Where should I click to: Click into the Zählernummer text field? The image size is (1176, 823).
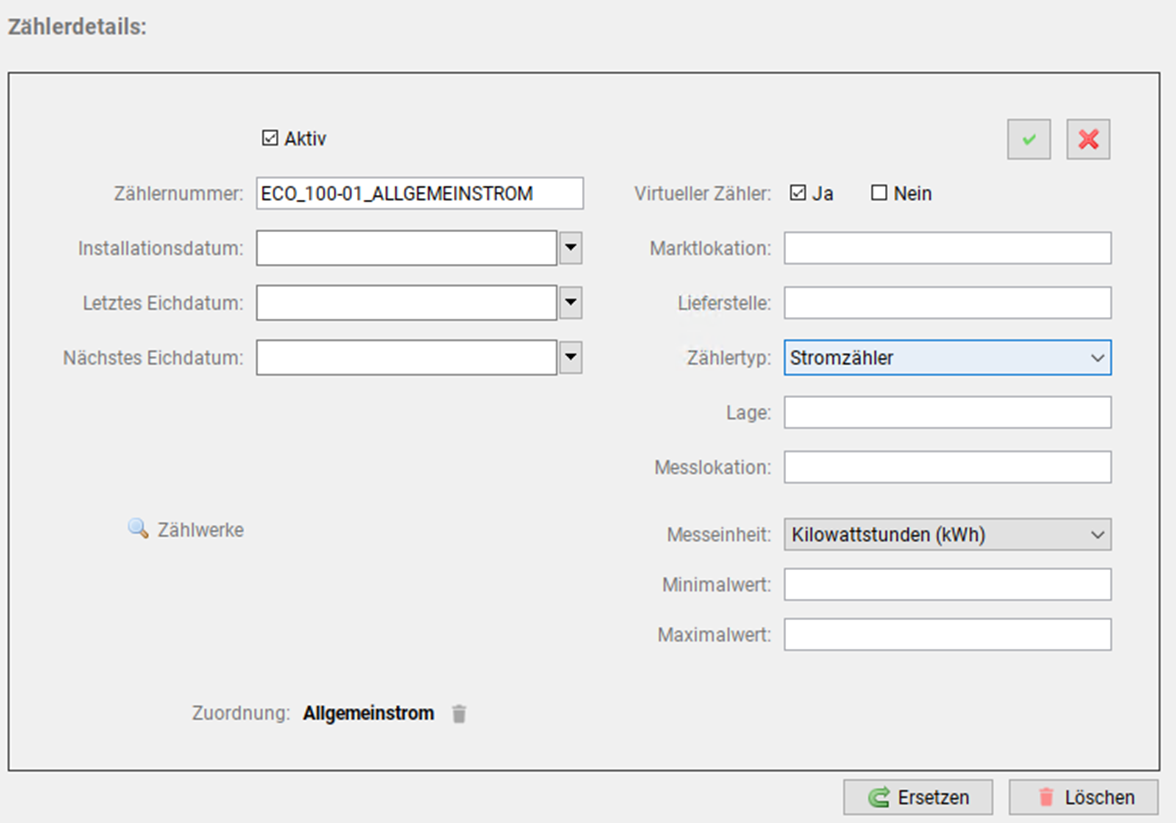[419, 194]
